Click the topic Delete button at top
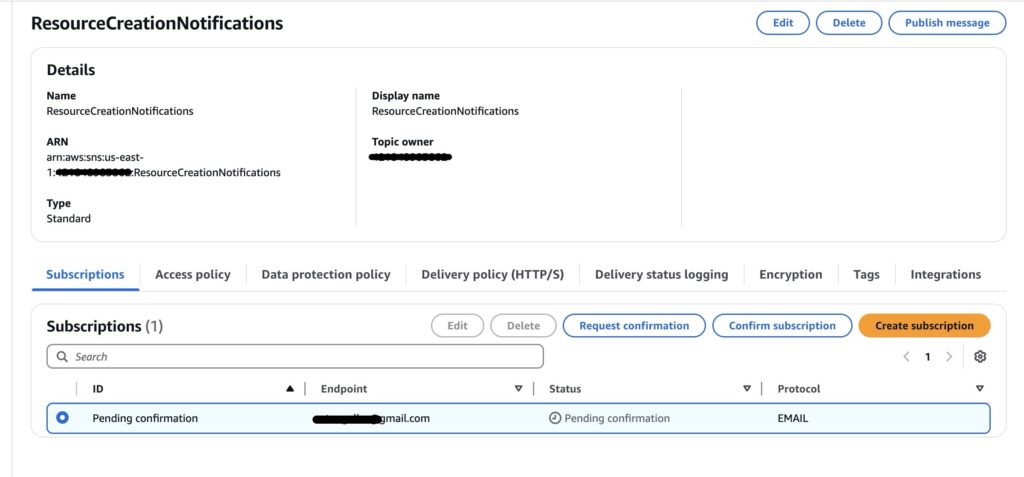Image resolution: width=1024 pixels, height=477 pixels. (849, 23)
